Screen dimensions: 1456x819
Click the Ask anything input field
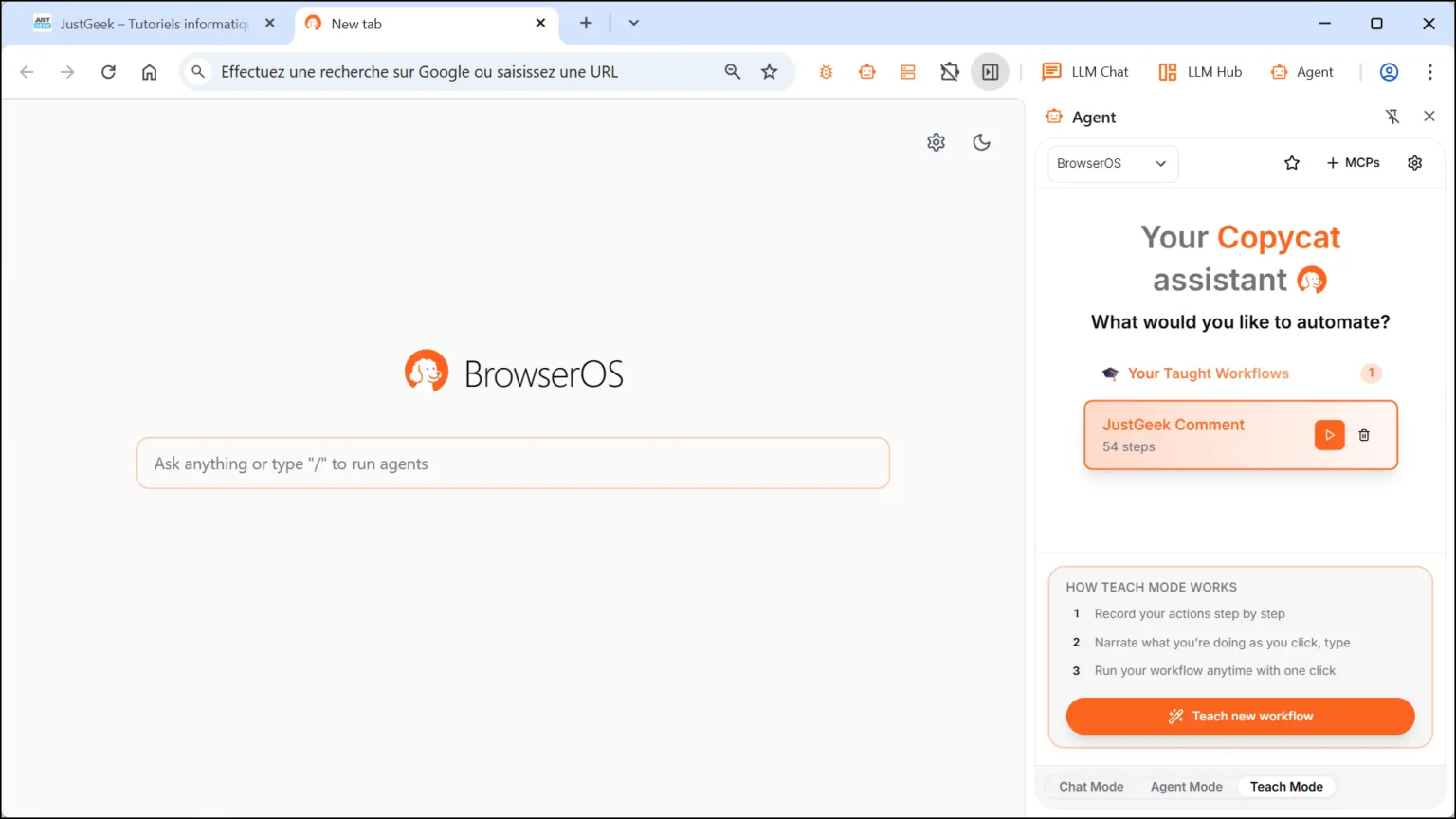pos(513,463)
